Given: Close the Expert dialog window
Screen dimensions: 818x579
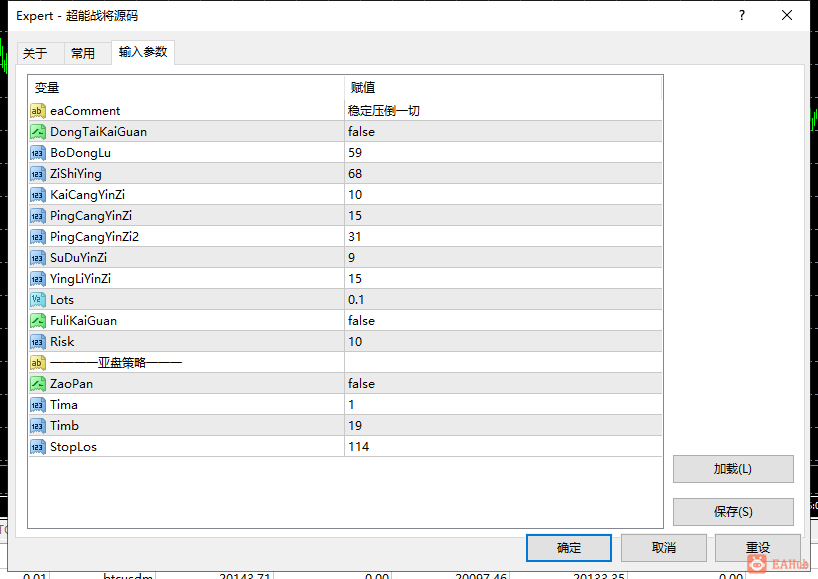Looking at the screenshot, I should (x=787, y=16).
